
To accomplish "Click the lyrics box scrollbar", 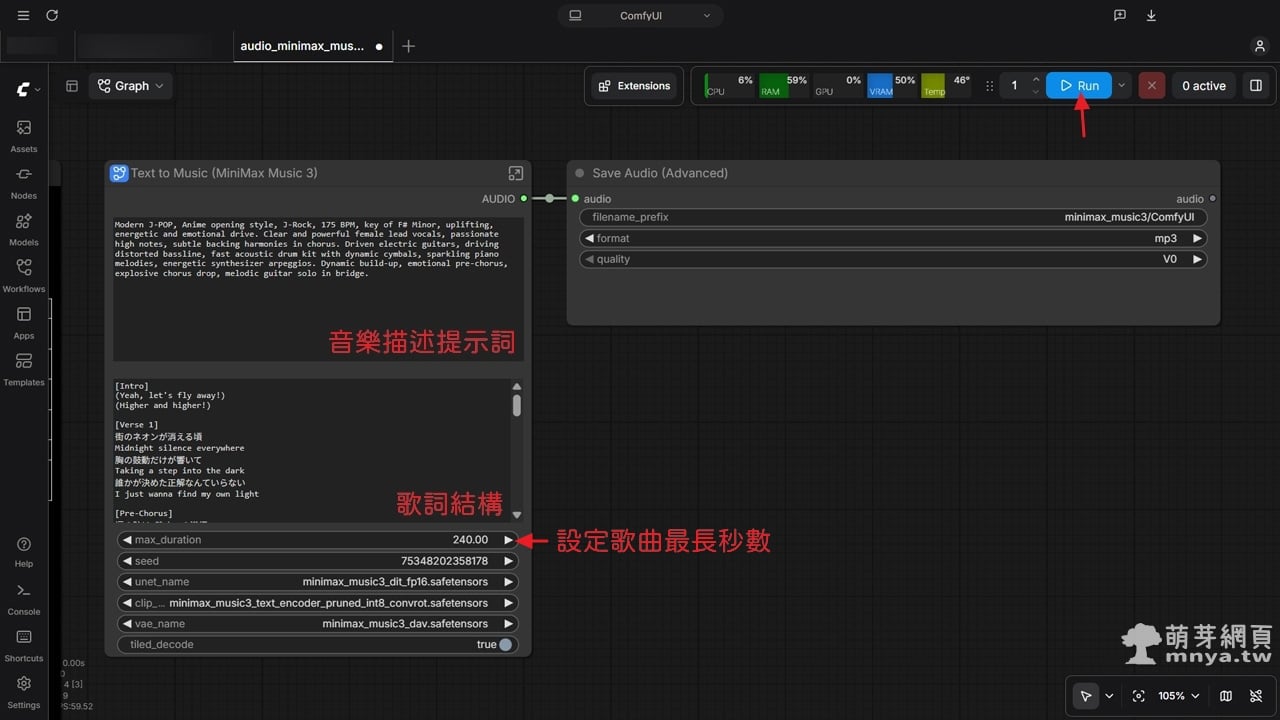I will [x=517, y=405].
